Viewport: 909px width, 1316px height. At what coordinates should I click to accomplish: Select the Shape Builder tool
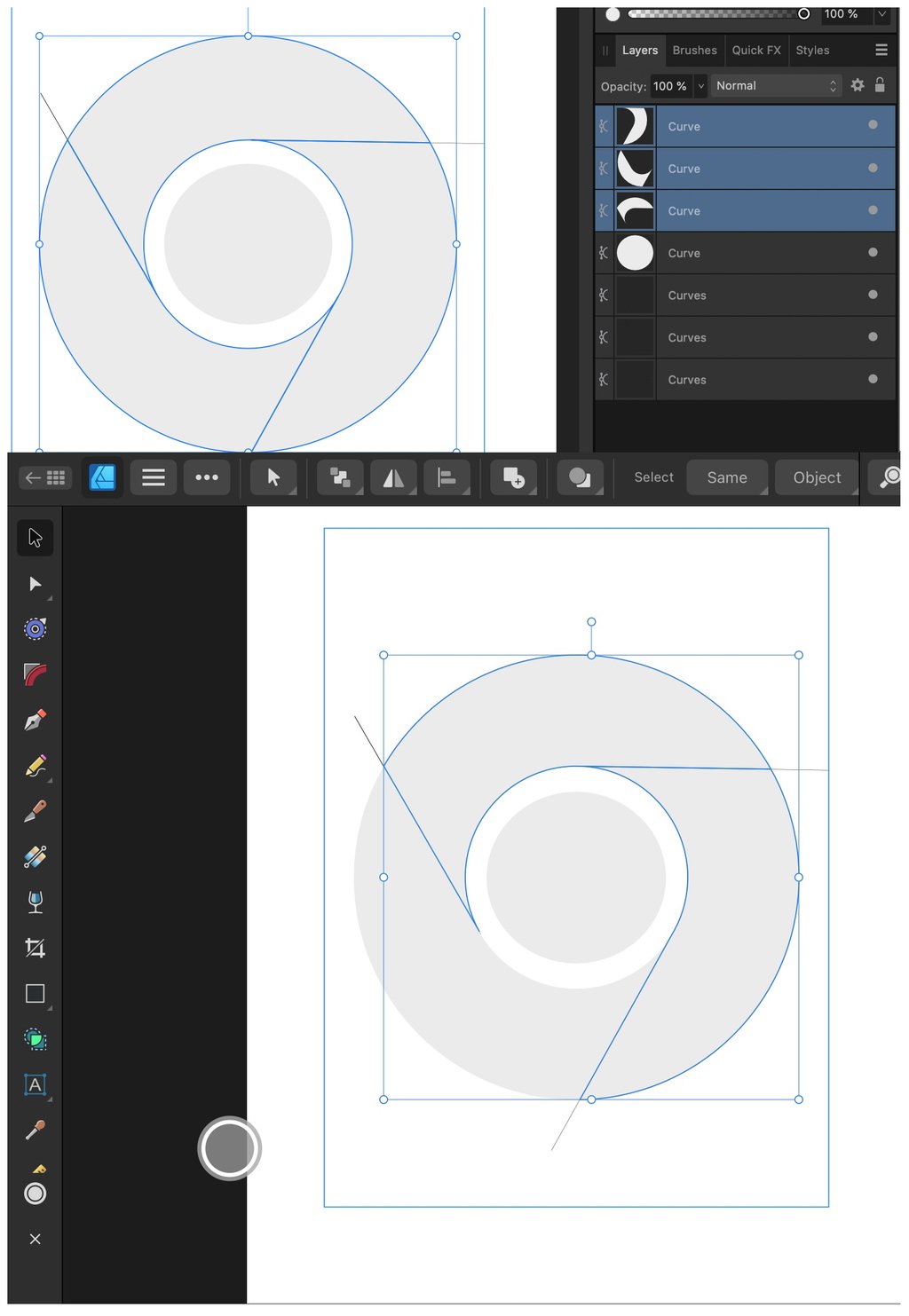(x=36, y=1039)
